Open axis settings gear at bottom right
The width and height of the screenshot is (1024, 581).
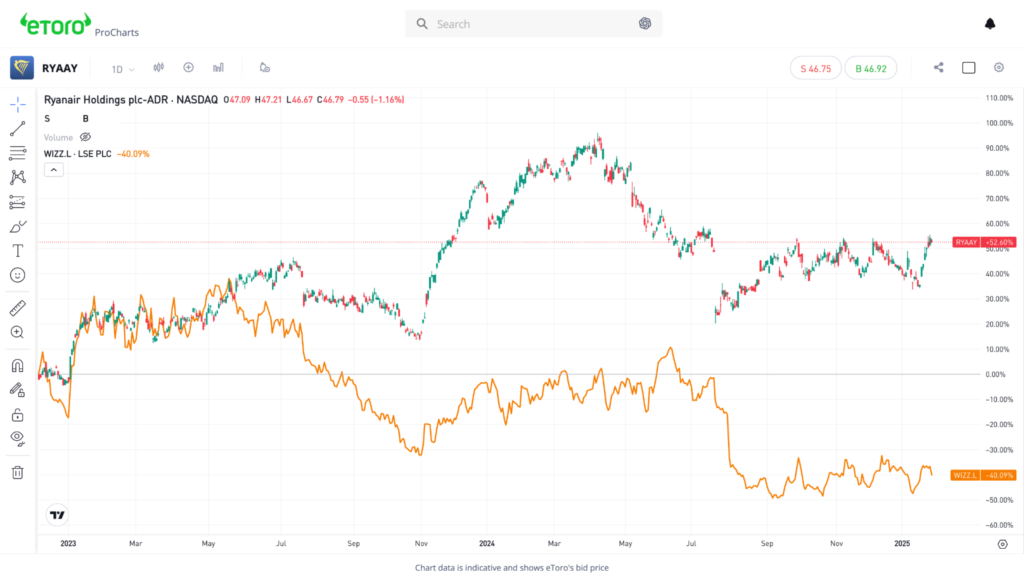(1002, 544)
